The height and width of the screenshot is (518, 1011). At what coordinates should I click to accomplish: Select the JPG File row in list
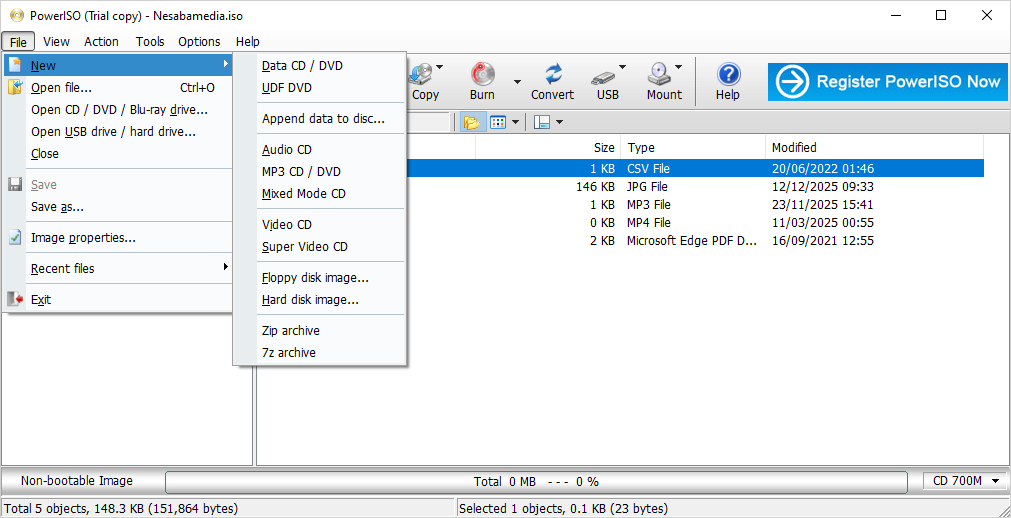point(647,187)
